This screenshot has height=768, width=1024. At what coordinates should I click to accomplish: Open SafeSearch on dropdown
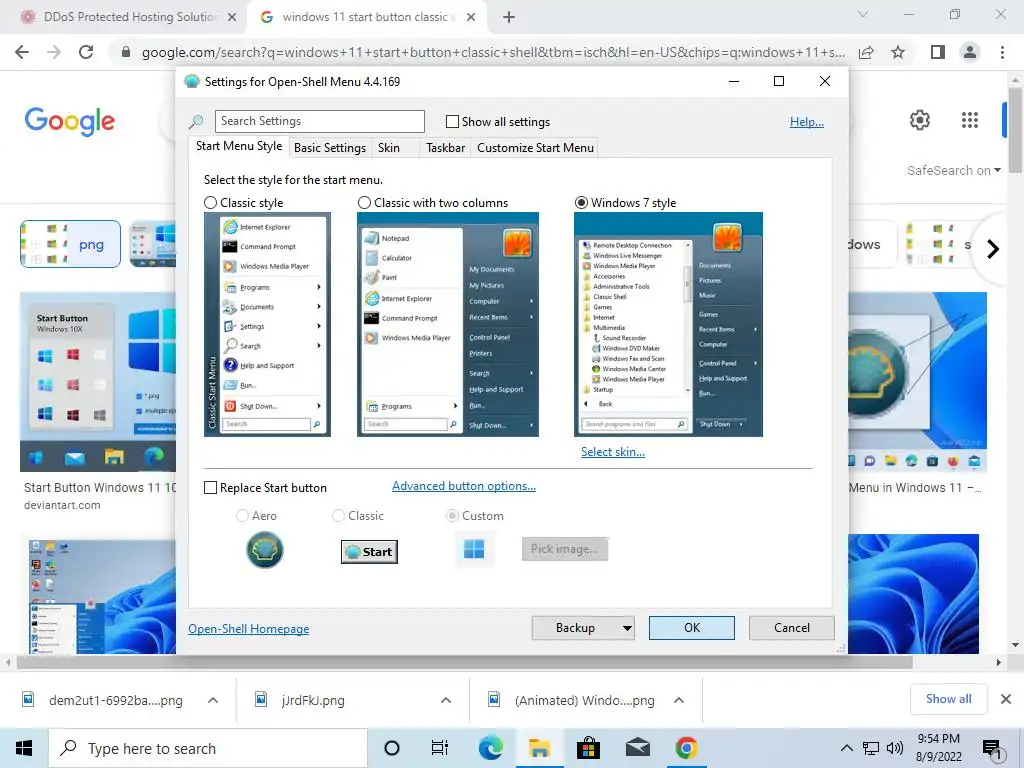[953, 170]
